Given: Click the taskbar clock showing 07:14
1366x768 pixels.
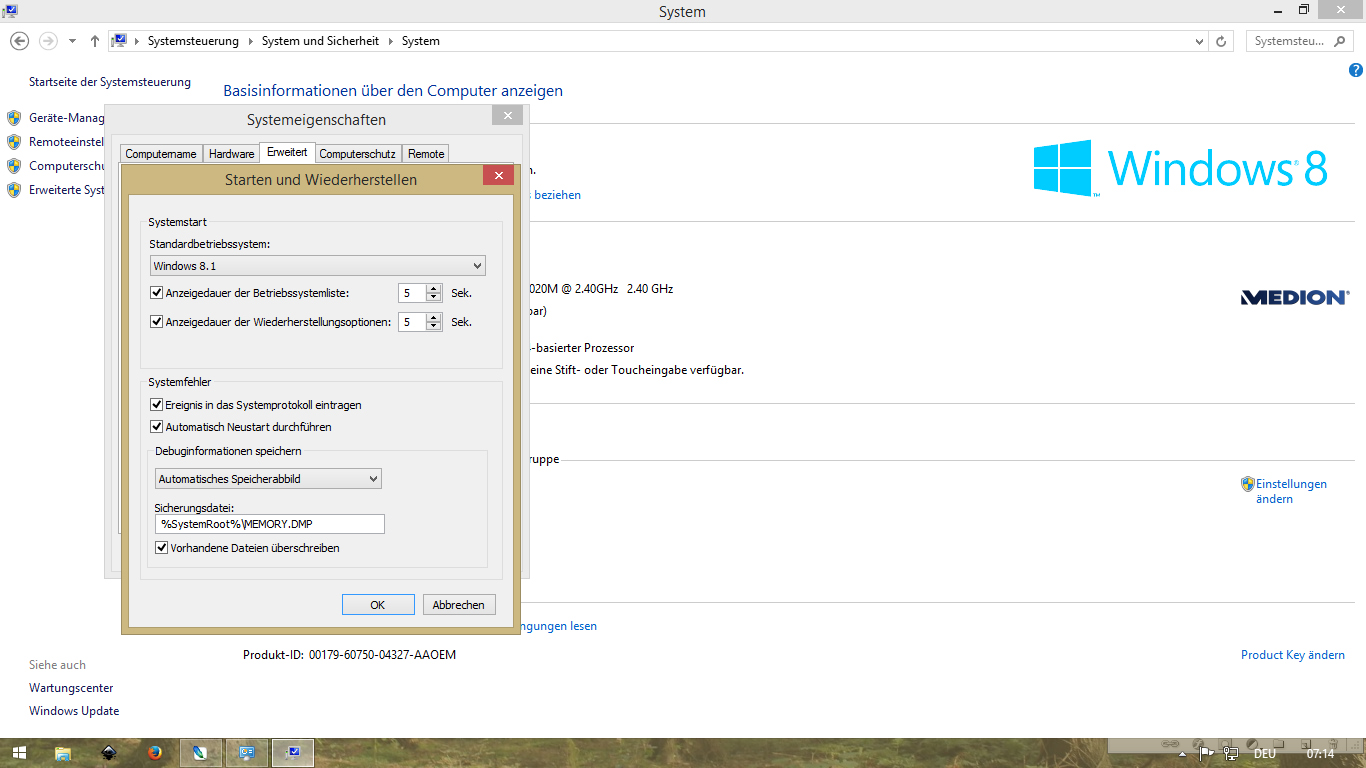Looking at the screenshot, I should [x=1320, y=754].
